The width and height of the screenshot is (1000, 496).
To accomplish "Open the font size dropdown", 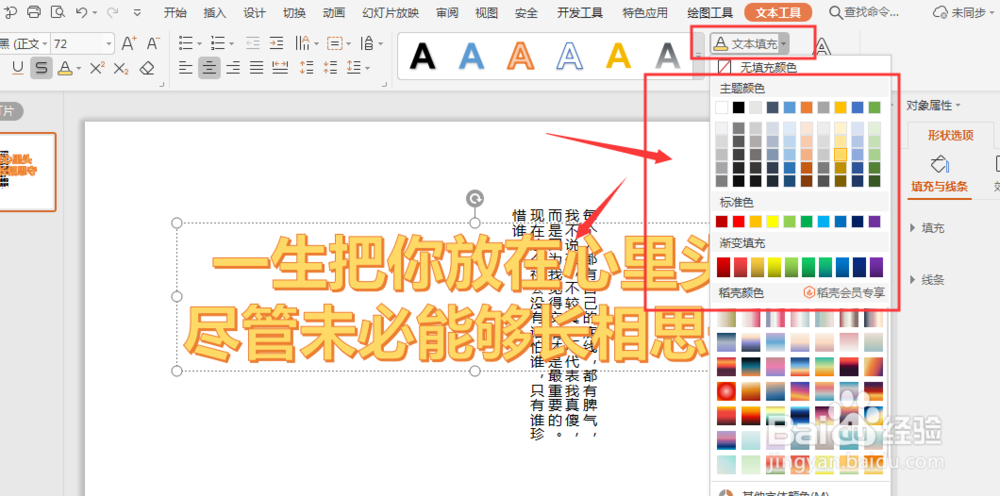I will point(108,44).
